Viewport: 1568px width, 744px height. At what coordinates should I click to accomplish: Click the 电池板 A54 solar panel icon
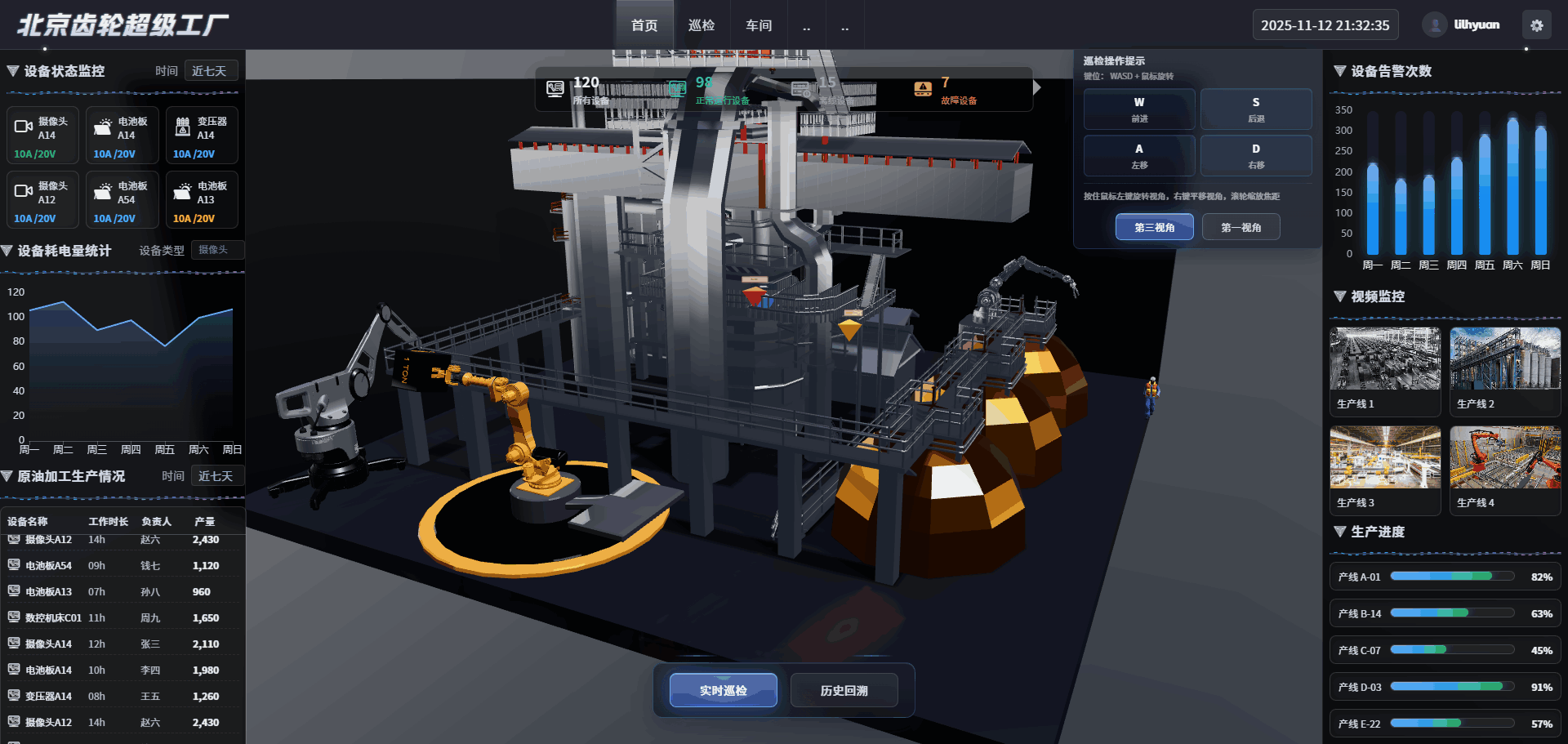(103, 192)
